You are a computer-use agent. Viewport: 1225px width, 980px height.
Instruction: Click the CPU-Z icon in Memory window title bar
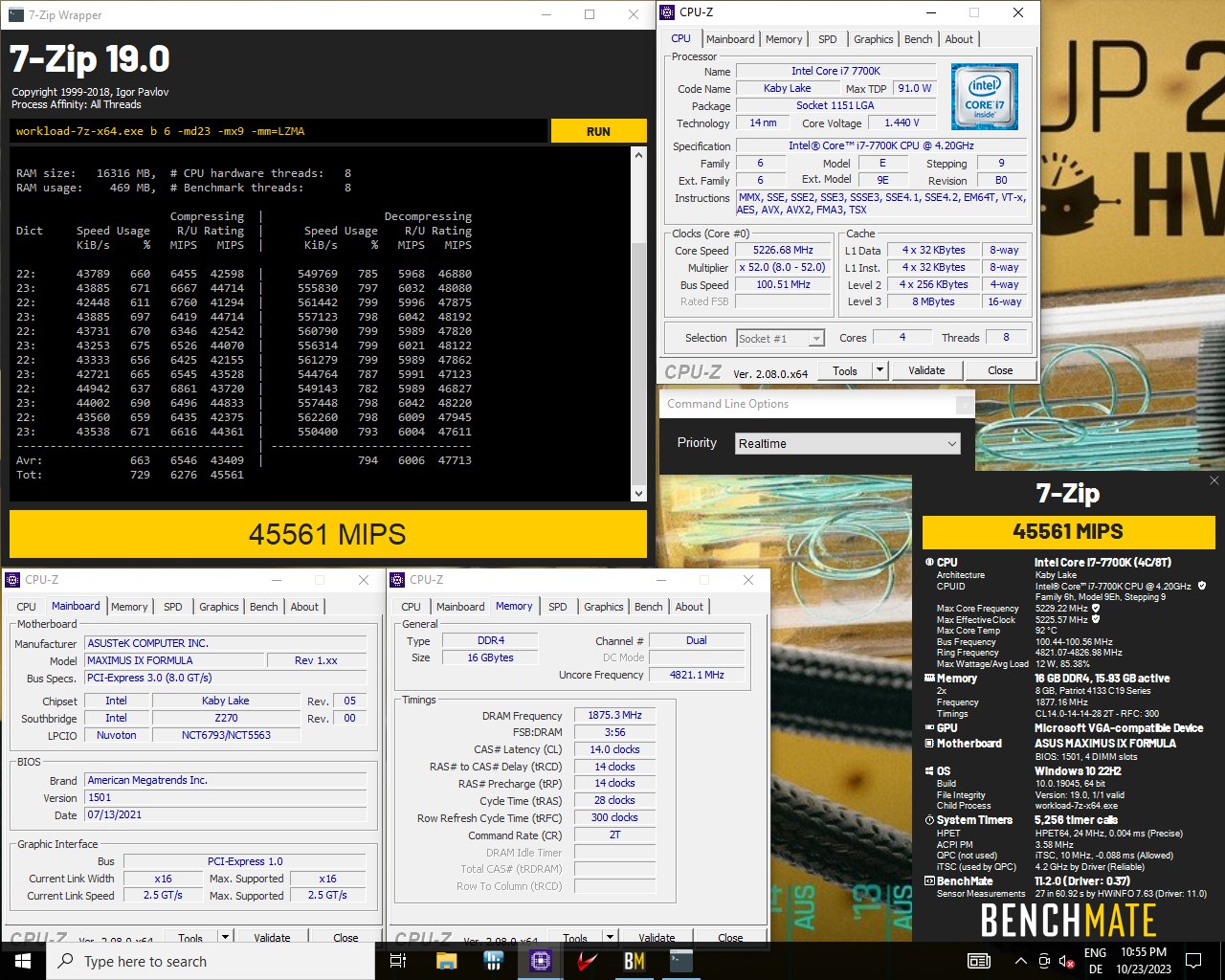398,580
